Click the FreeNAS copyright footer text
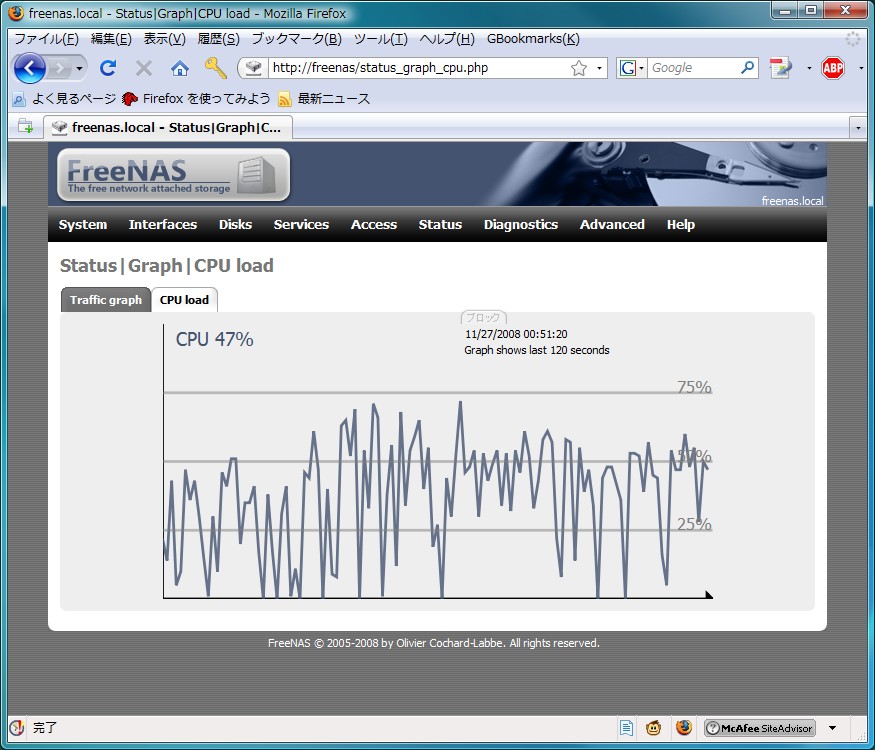Viewport: 875px width, 750px height. tap(434, 643)
